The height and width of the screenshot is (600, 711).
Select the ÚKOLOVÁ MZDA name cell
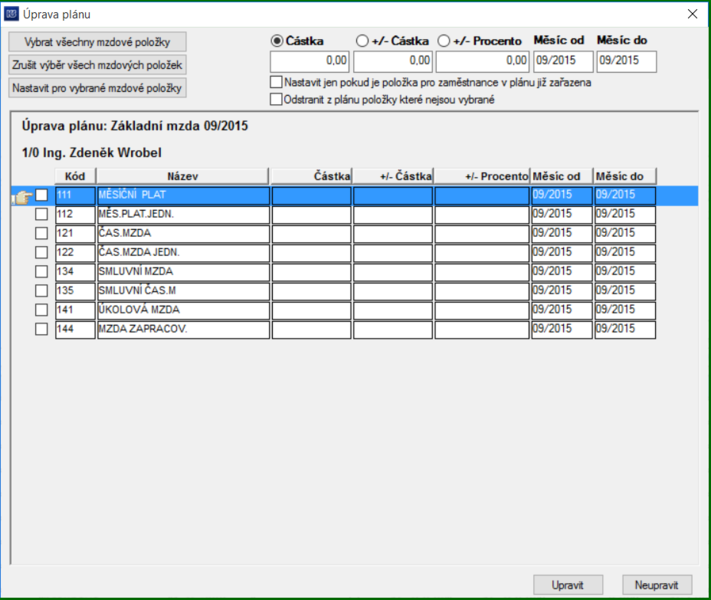183,310
